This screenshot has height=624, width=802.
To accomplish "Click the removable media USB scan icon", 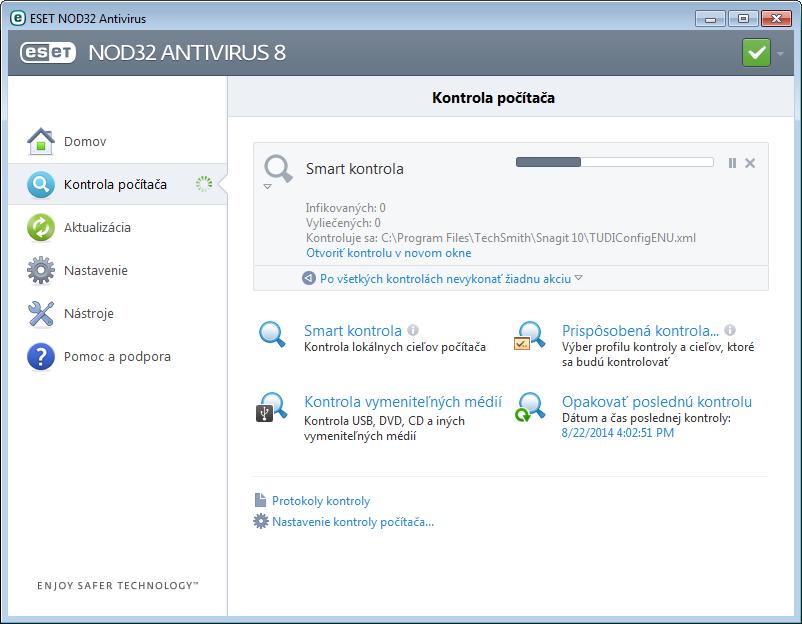I will 272,407.
